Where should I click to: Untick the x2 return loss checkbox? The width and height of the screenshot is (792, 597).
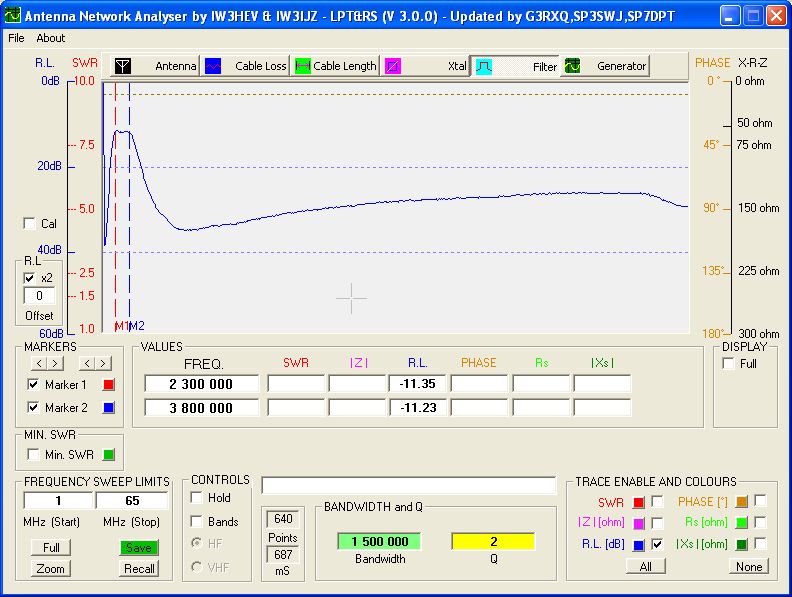pos(29,278)
